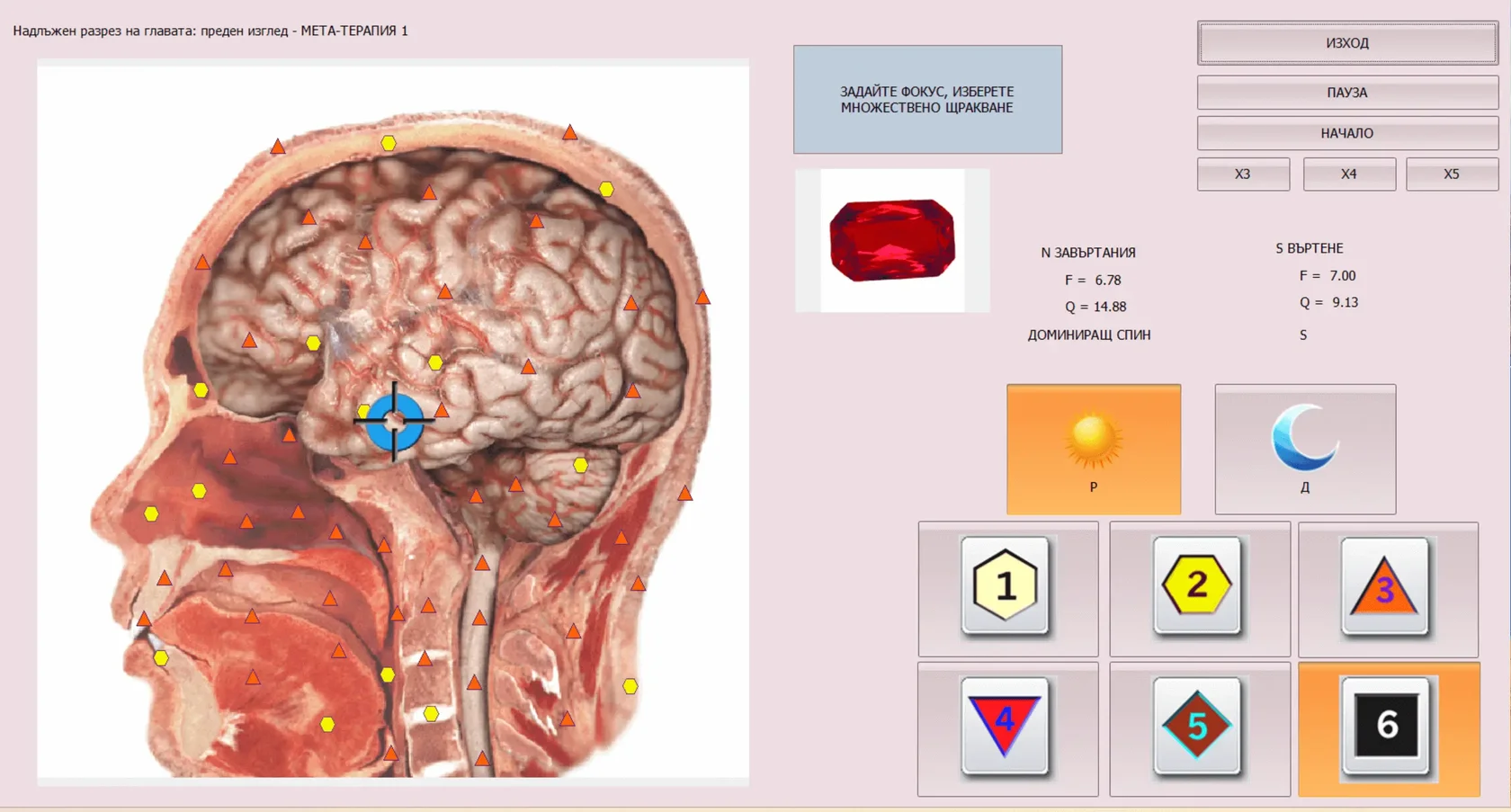Viewport: 1511px width, 812px height.
Task: Set magnification to X5
Action: (x=1452, y=174)
